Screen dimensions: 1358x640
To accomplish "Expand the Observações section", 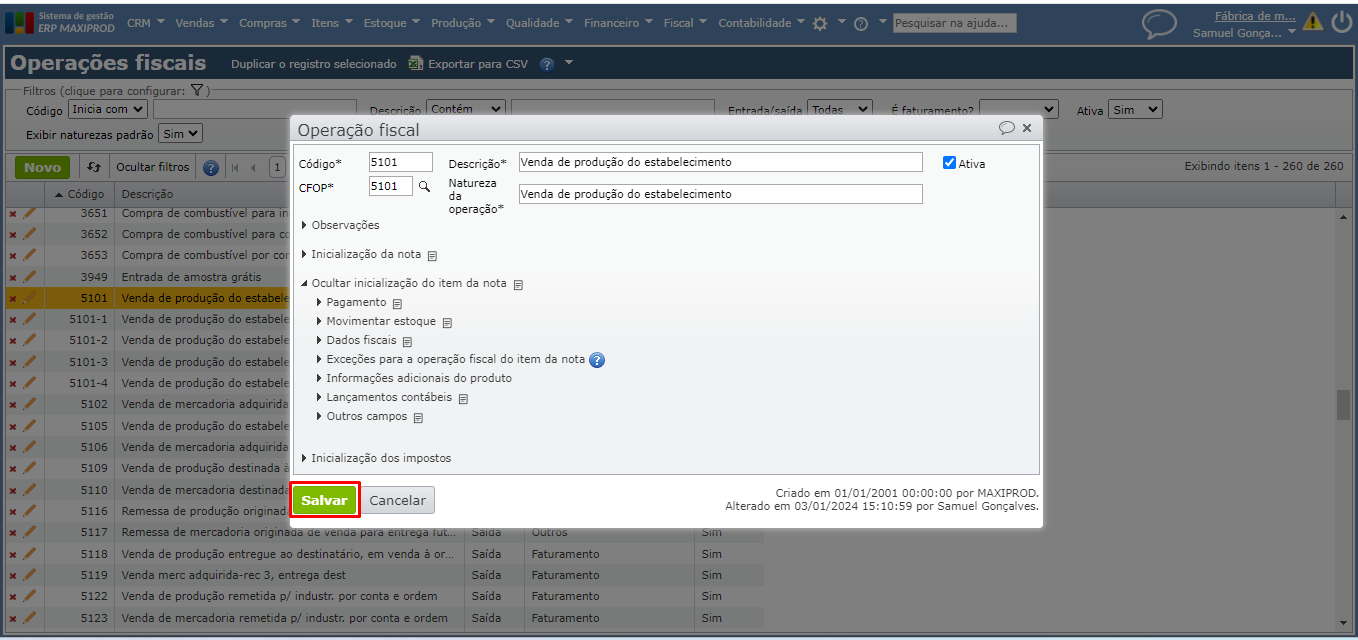I will [340, 225].
